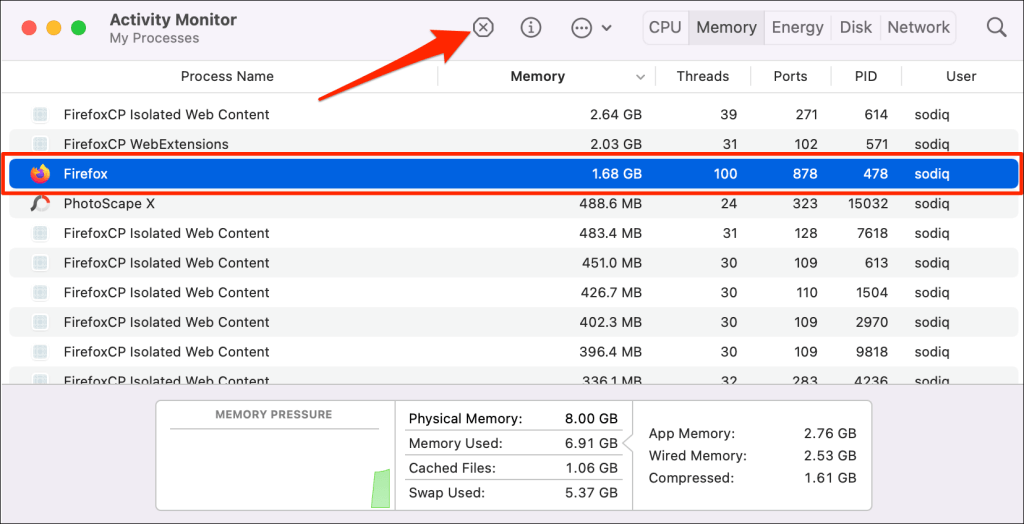Select FirefoxCP Isolated Web Content with PID 7618
The image size is (1024, 524).
512,233
